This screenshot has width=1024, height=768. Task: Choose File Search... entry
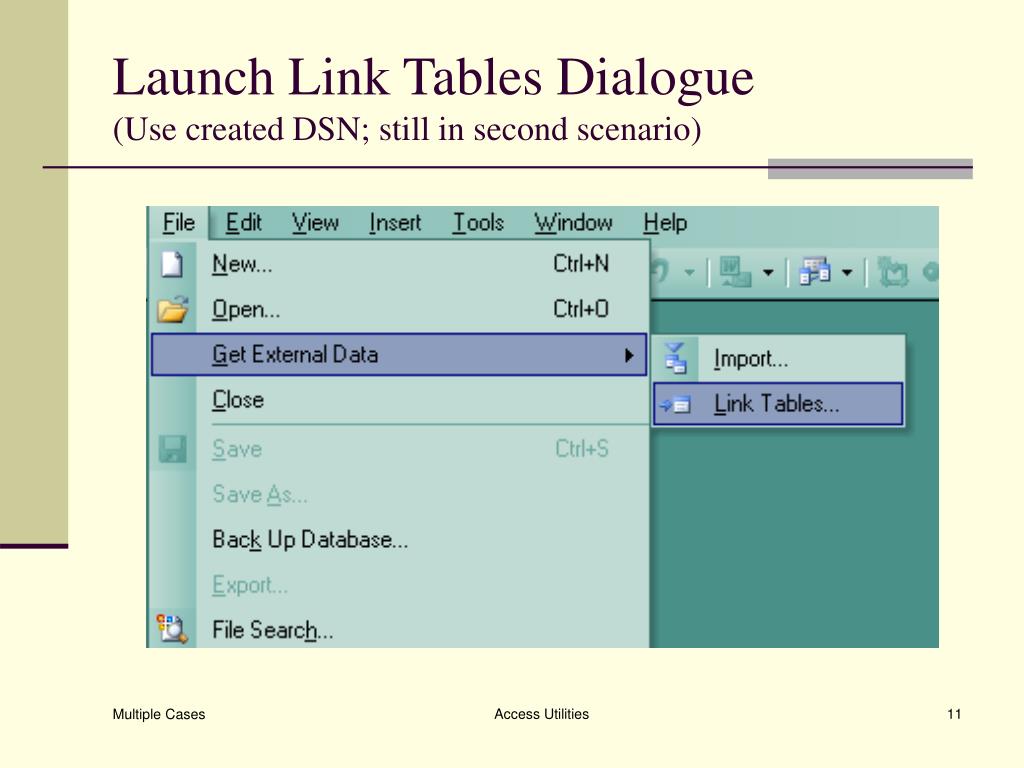(x=399, y=630)
